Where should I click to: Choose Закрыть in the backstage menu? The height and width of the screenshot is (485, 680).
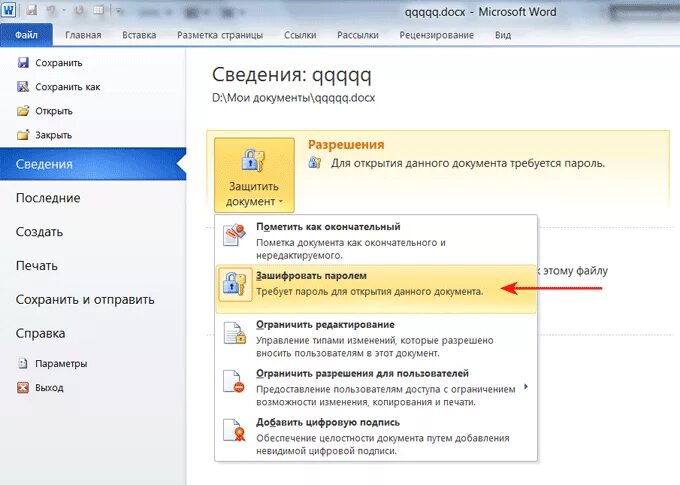click(53, 135)
